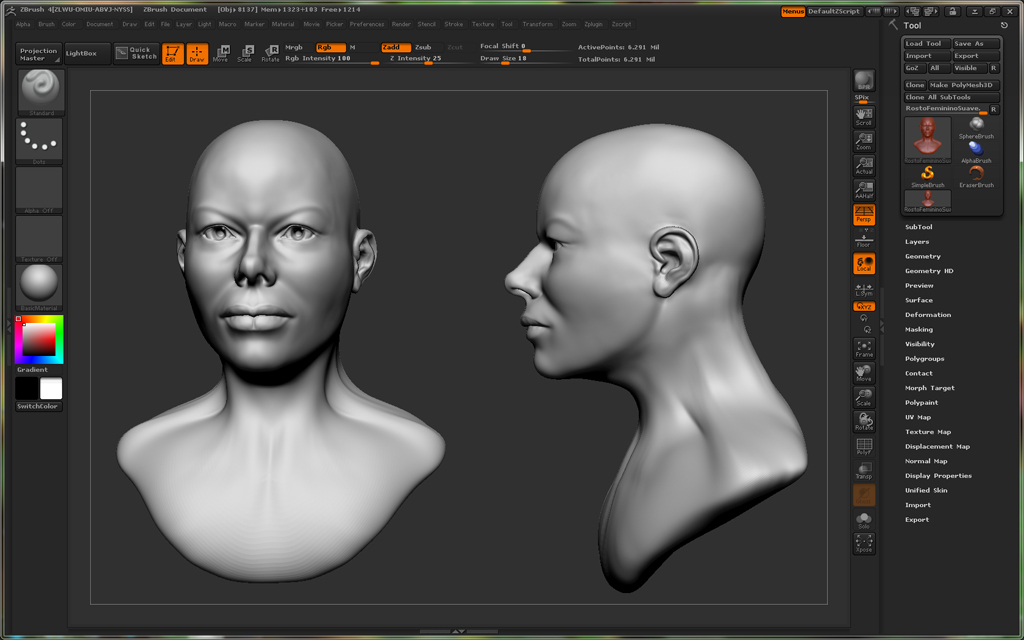Expand the Layers sub-palette

pos(917,242)
